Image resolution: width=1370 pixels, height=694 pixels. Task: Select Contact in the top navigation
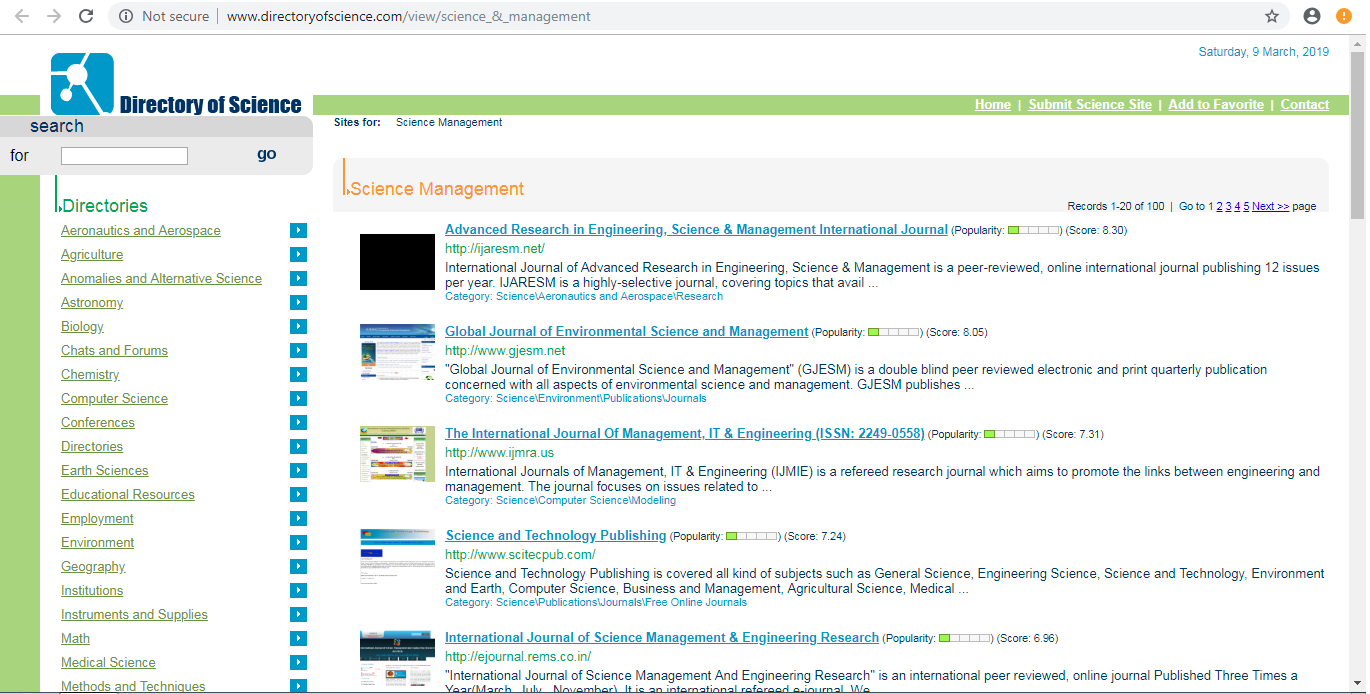pos(1304,105)
